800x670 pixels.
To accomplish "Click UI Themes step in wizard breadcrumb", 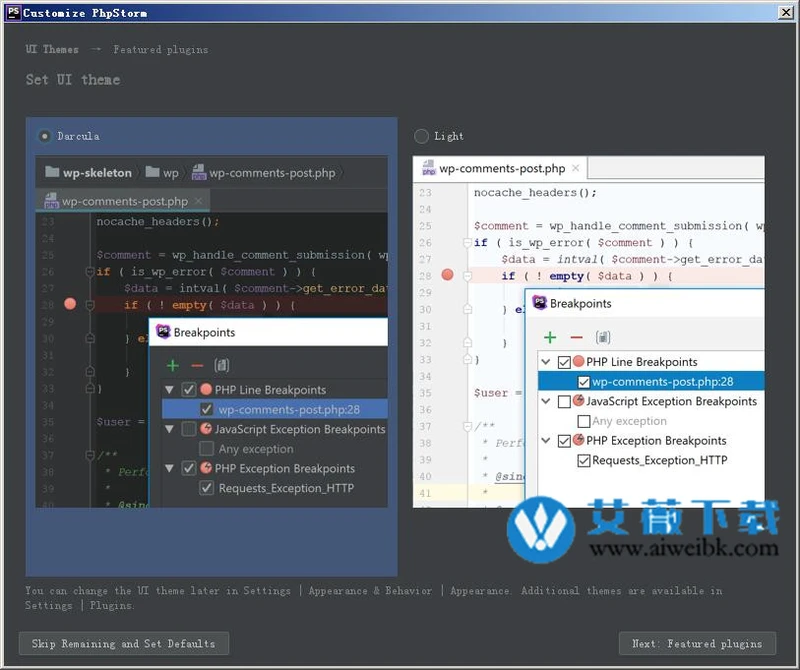I will (52, 49).
